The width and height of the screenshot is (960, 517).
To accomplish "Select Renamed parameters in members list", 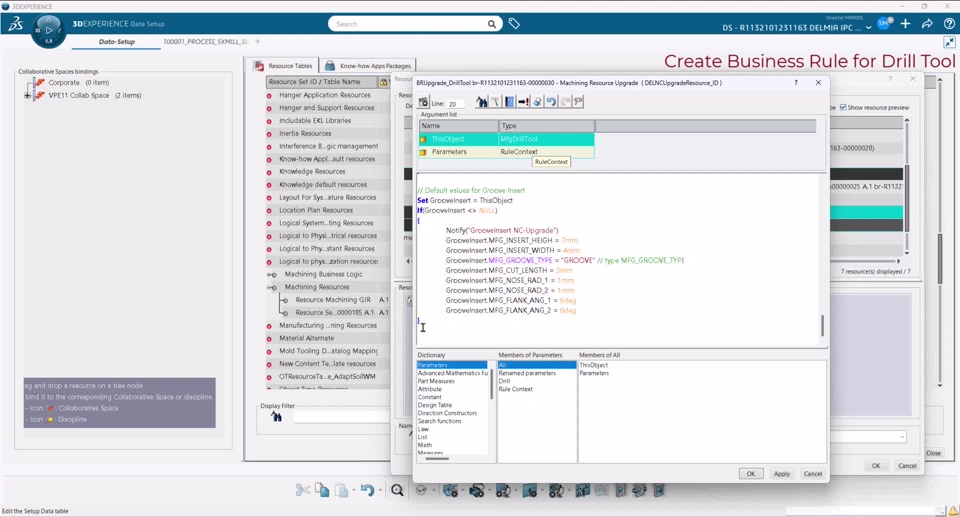I will (x=527, y=373).
